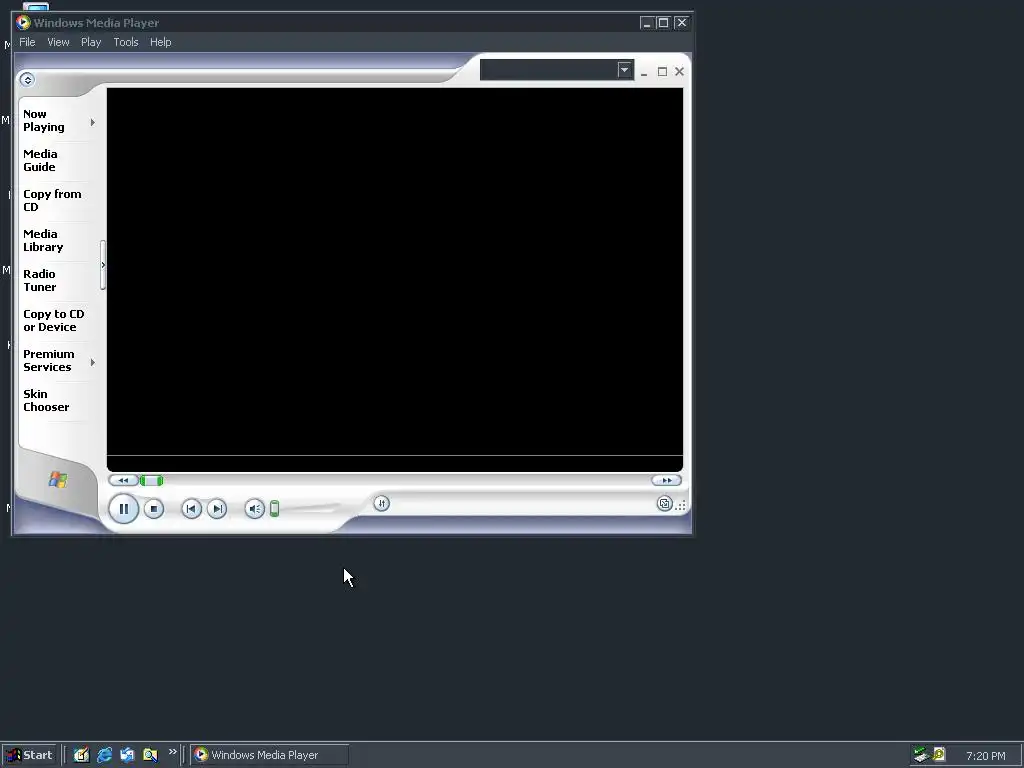The height and width of the screenshot is (768, 1024).
Task: Skip to the previous track
Action: pyautogui.click(x=191, y=509)
